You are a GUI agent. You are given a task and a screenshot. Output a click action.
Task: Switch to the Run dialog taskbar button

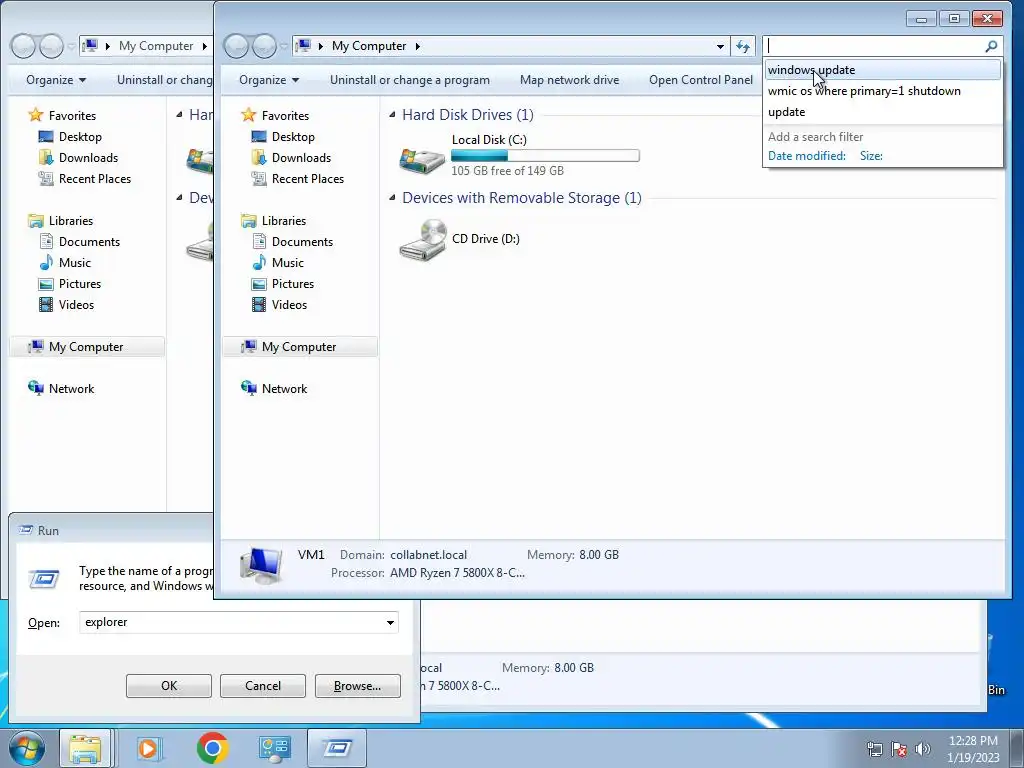(337, 748)
